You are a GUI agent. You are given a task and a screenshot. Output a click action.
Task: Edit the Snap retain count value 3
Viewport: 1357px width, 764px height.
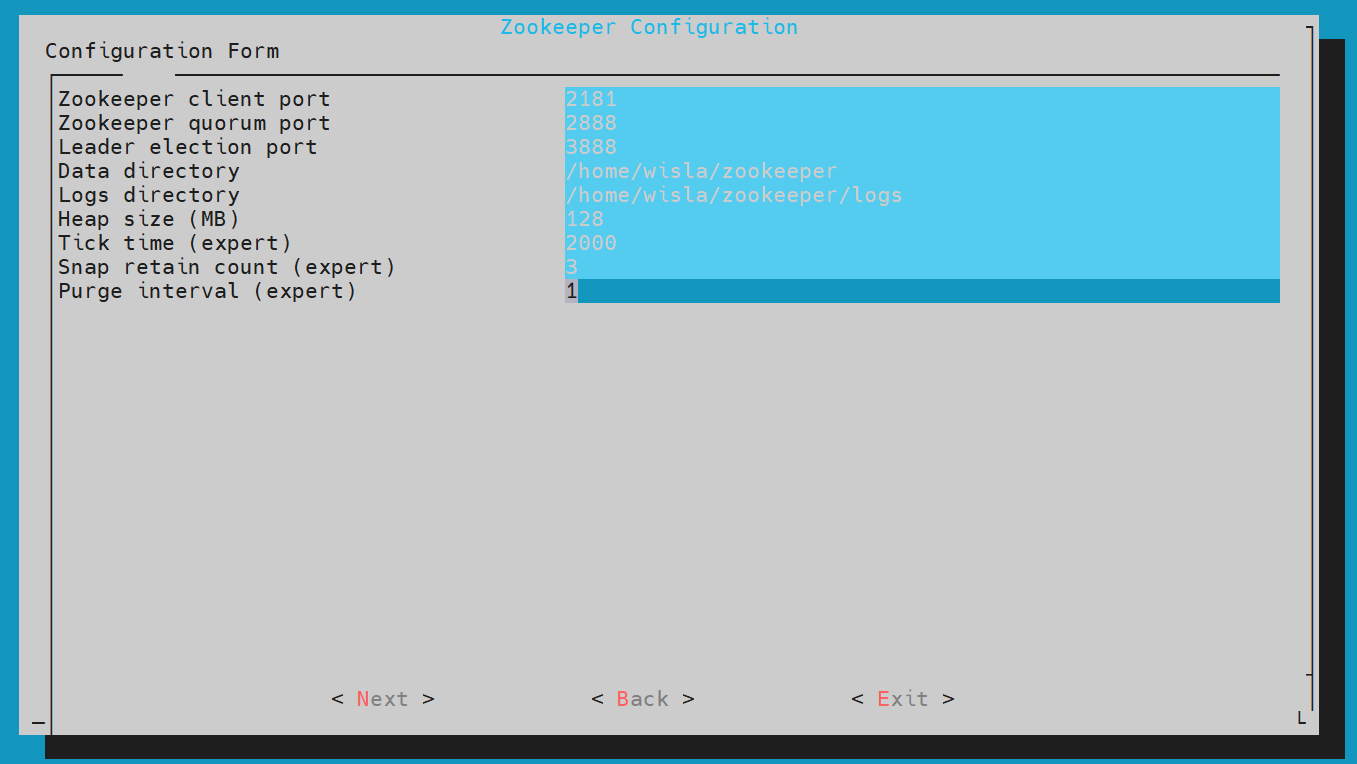coord(922,267)
